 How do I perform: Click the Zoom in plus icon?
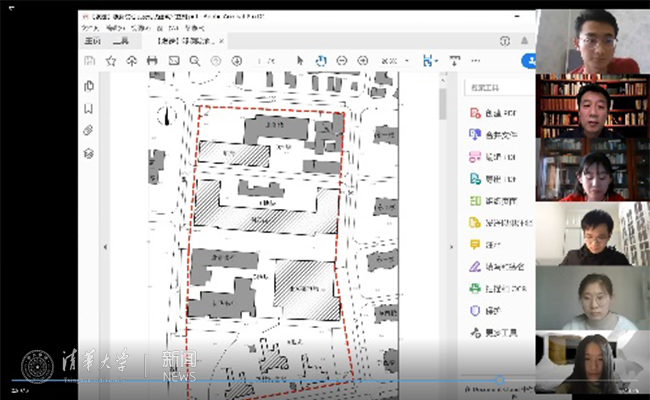click(362, 61)
